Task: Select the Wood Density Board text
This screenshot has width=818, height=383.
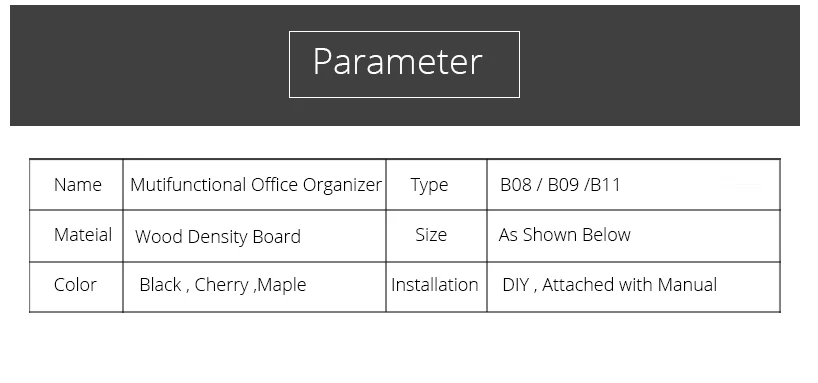Action: click(218, 236)
